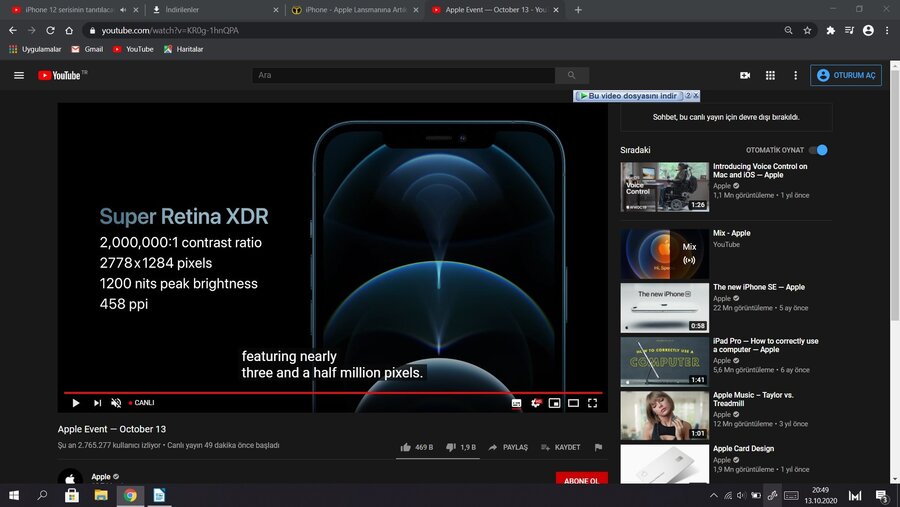The width and height of the screenshot is (900, 507).
Task: Open File Explorer from taskbar
Action: (x=101, y=496)
